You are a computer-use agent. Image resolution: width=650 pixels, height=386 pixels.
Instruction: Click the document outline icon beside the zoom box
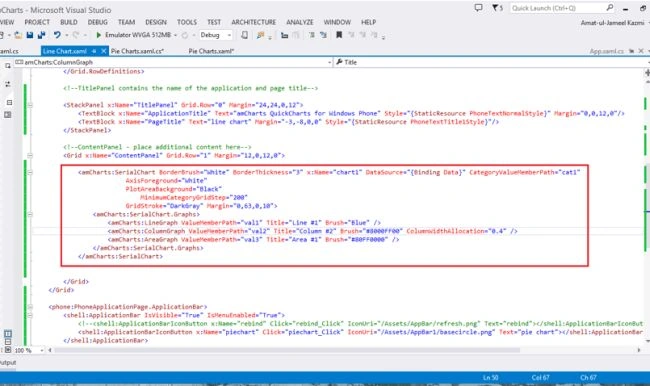coord(8,350)
